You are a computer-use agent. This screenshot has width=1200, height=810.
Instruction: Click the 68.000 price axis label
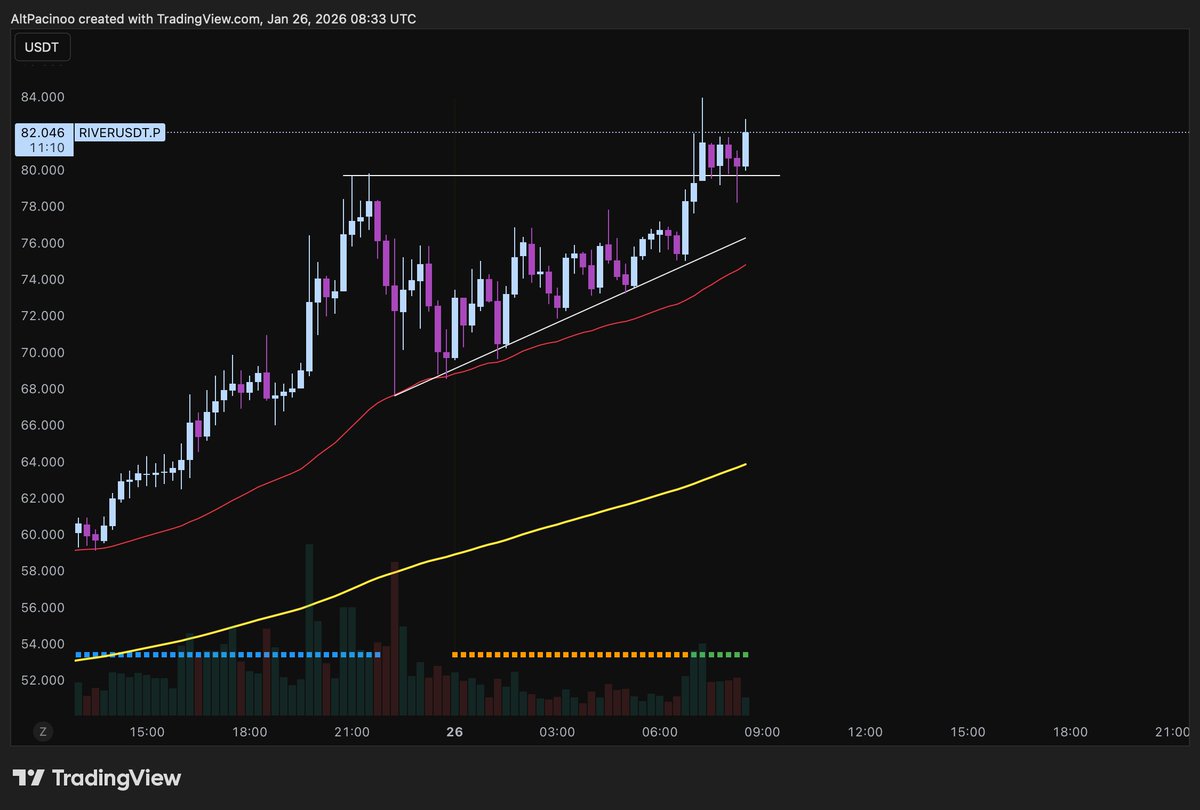(42, 389)
